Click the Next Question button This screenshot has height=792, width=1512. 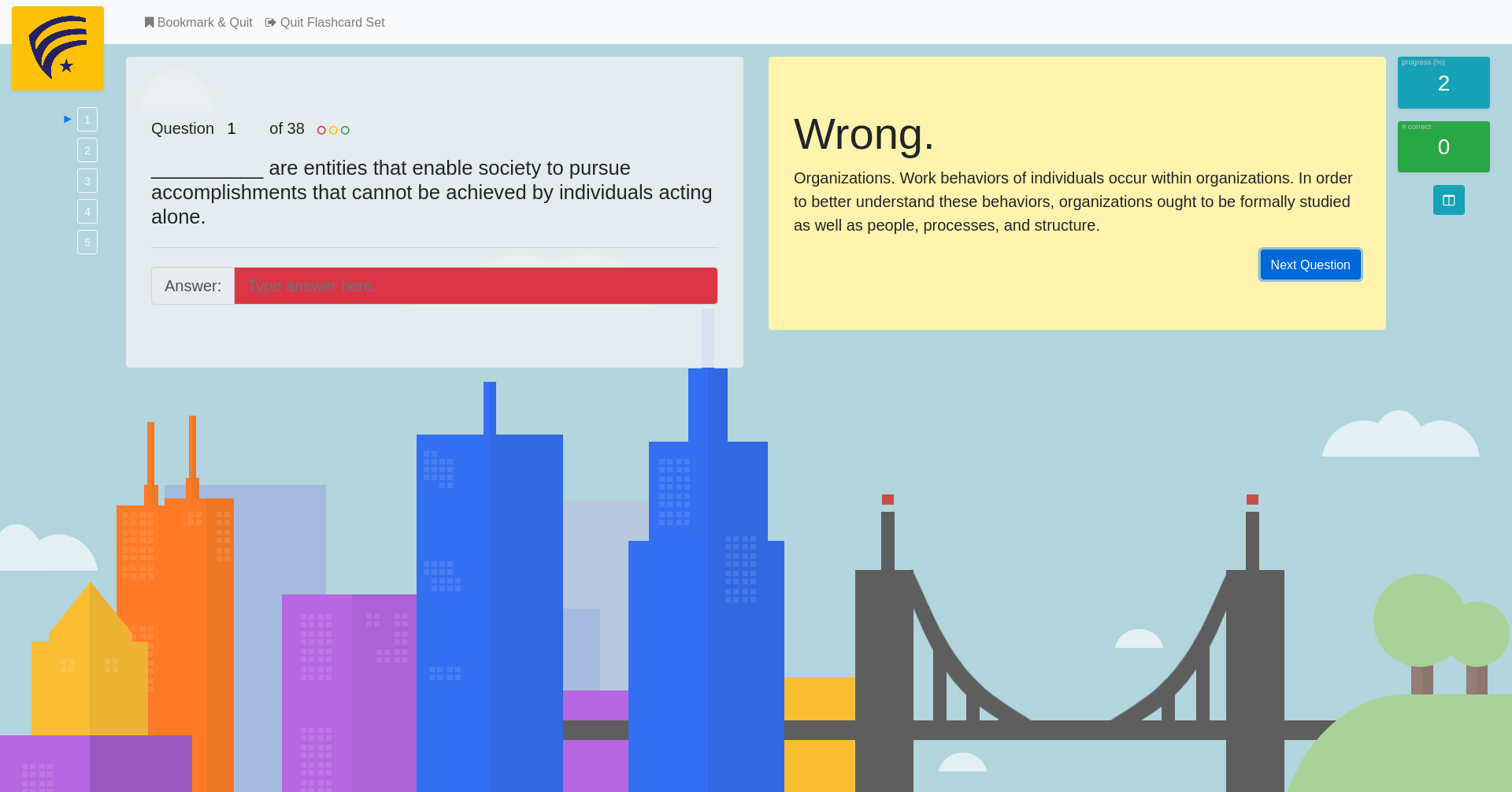(1310, 265)
